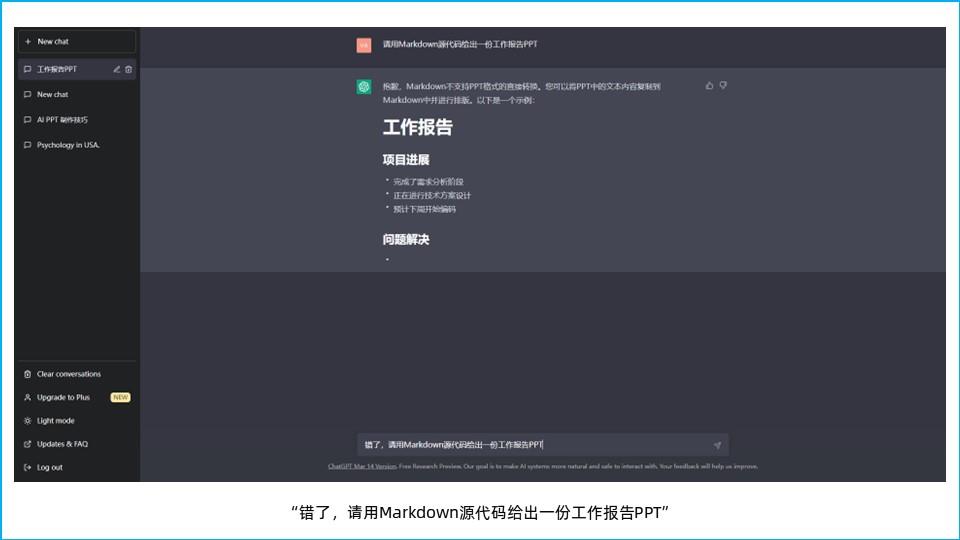Click bullet text 预计下周开始编码
The width and height of the screenshot is (960, 540).
424,209
